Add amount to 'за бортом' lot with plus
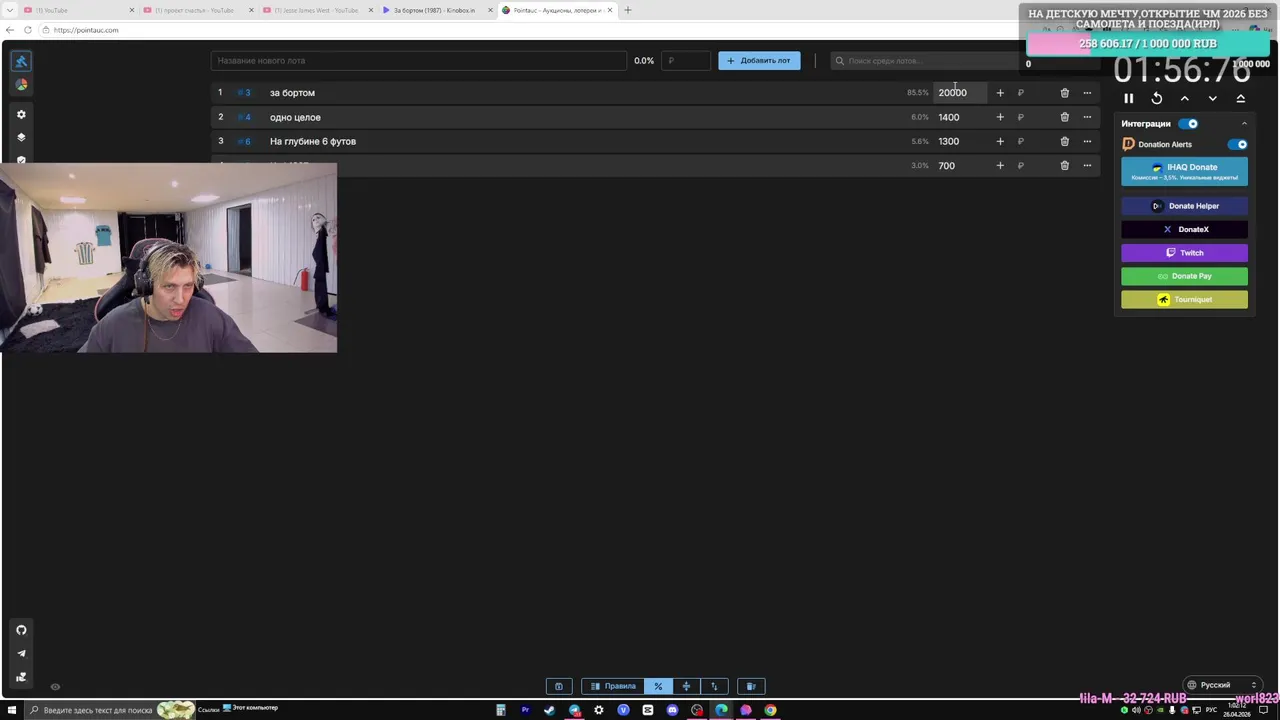This screenshot has width=1280, height=720. 1000,93
